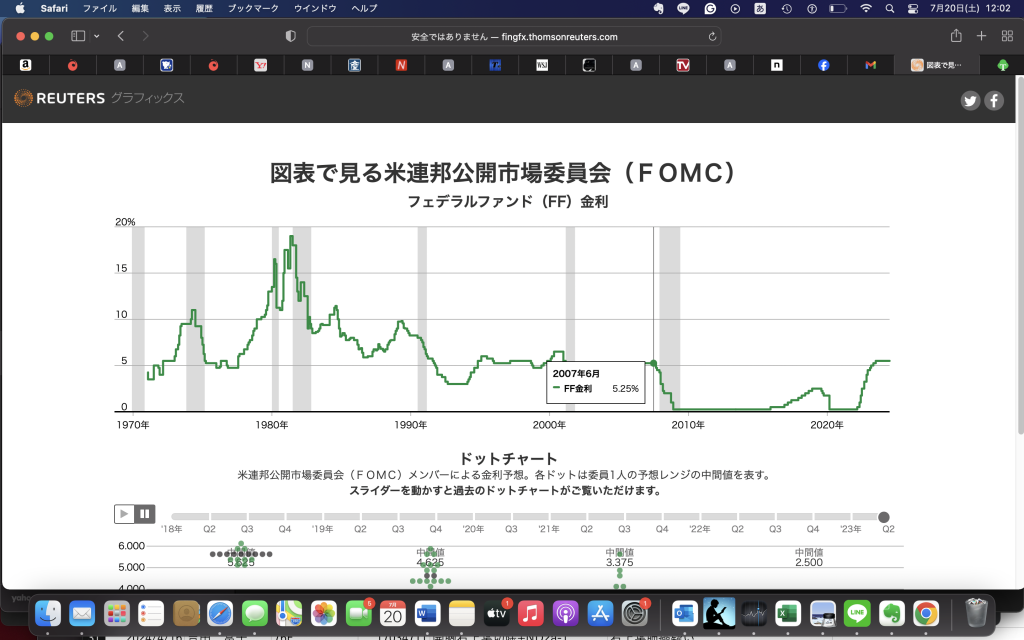Pause the dot chart animation
The width and height of the screenshot is (1024, 640).
(x=145, y=514)
